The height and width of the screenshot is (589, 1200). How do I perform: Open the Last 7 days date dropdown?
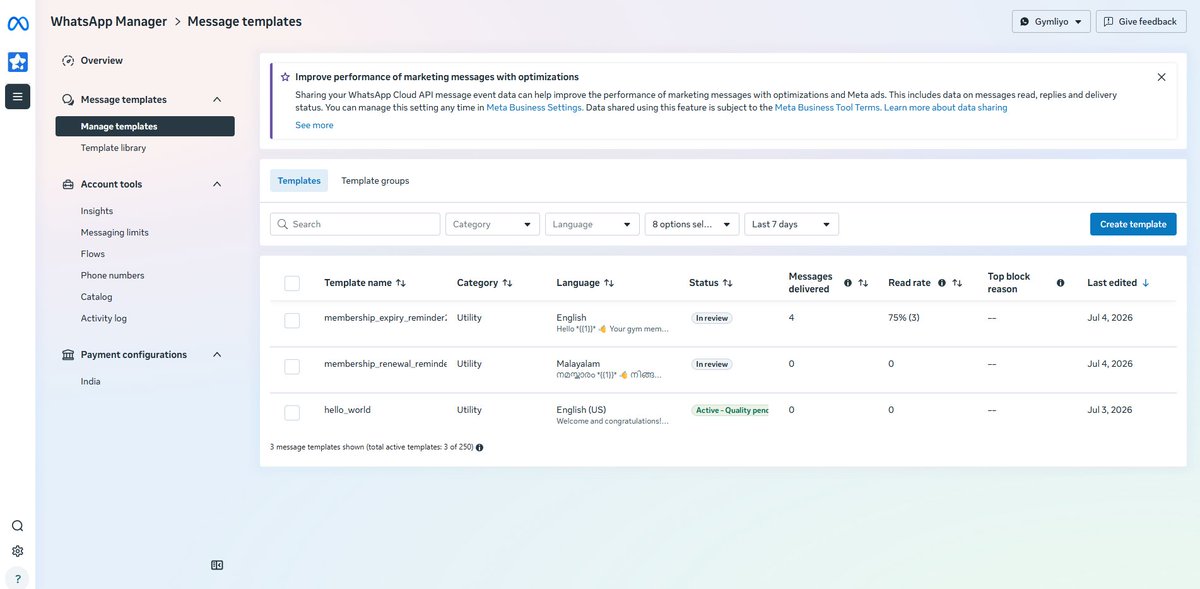point(792,224)
